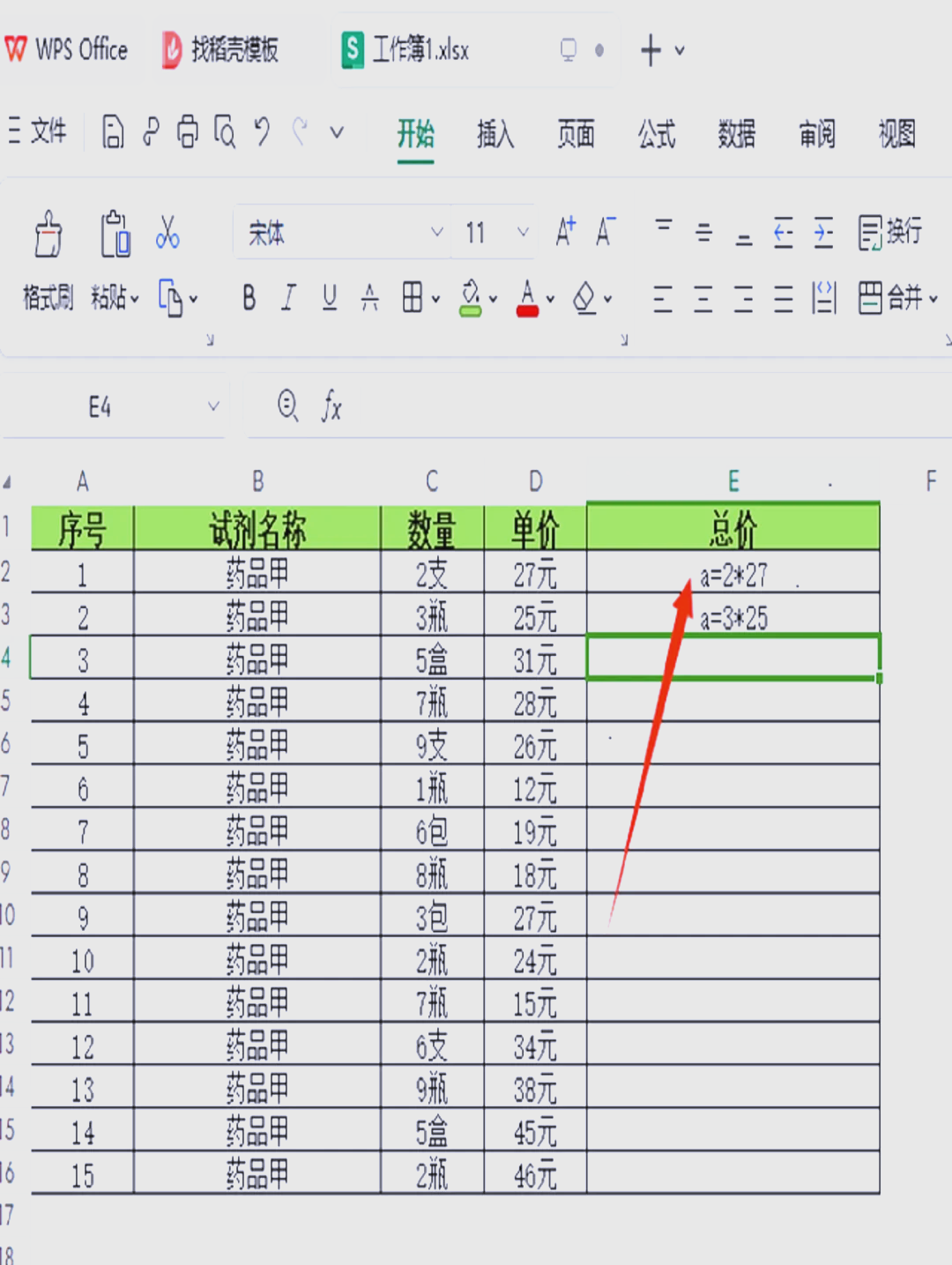This screenshot has height=1265, width=952.
Task: Select the Format Painter tool
Action: click(x=47, y=262)
